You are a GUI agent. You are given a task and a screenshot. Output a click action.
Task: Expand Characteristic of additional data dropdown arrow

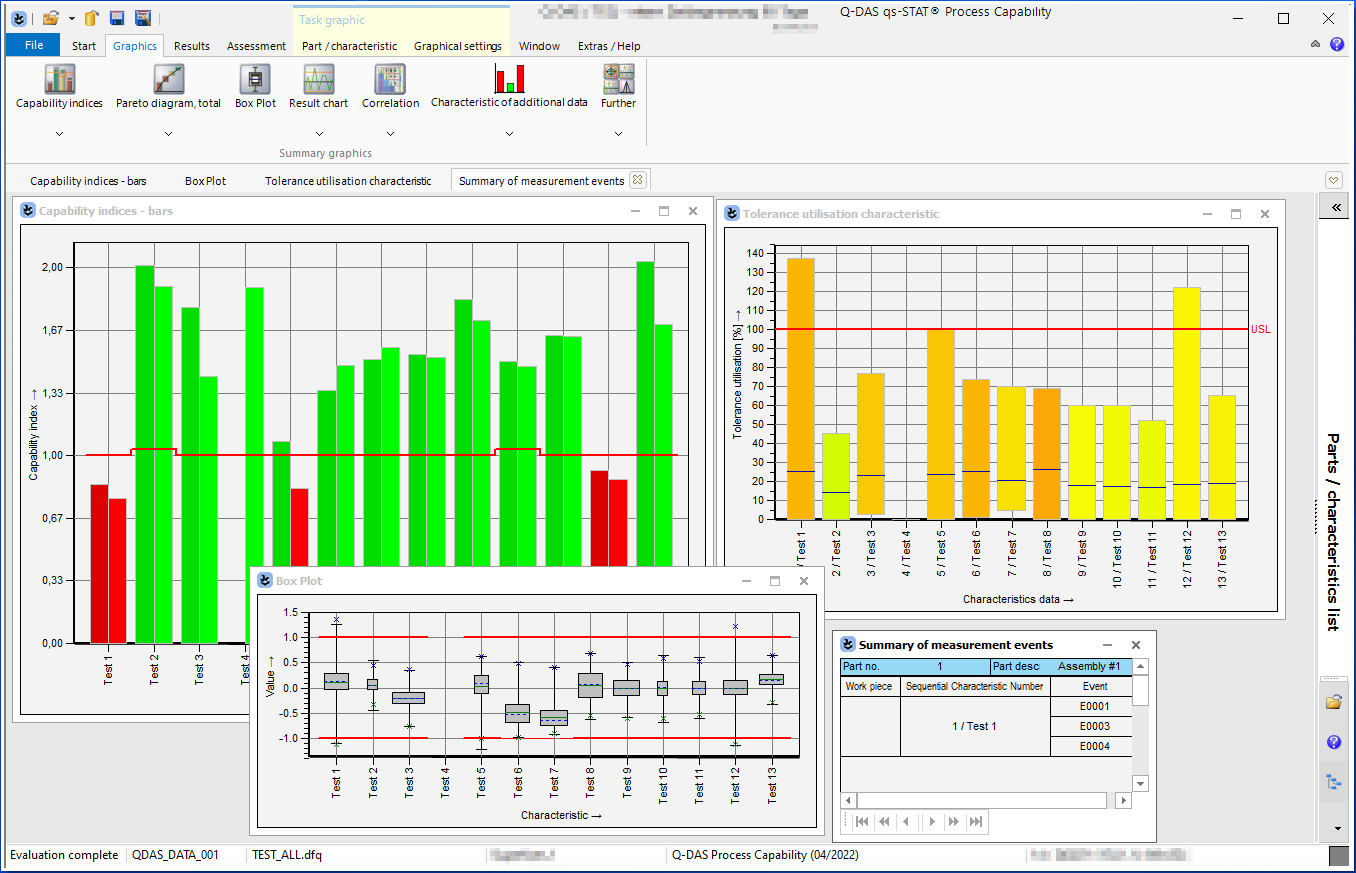509,133
